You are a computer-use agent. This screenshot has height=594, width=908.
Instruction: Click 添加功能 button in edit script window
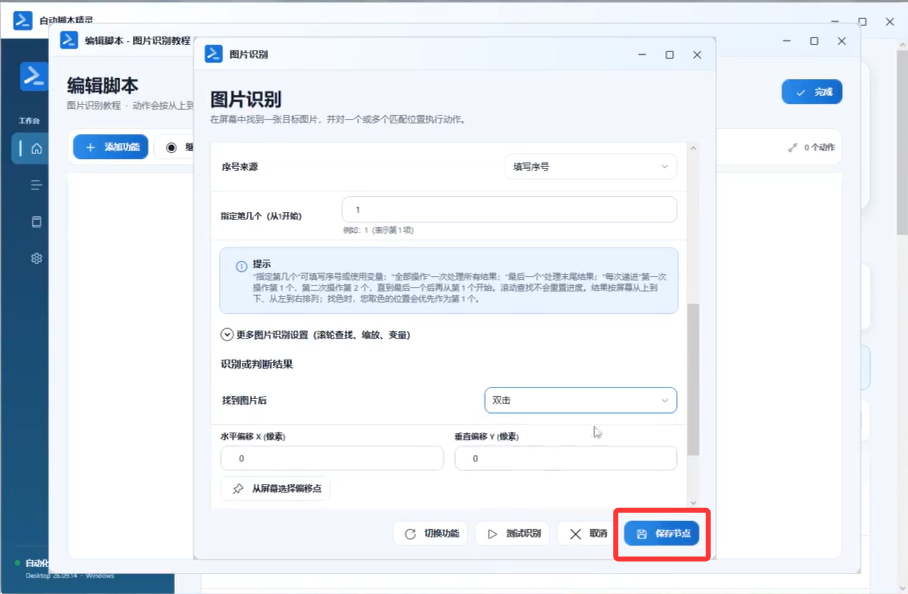[x=111, y=147]
